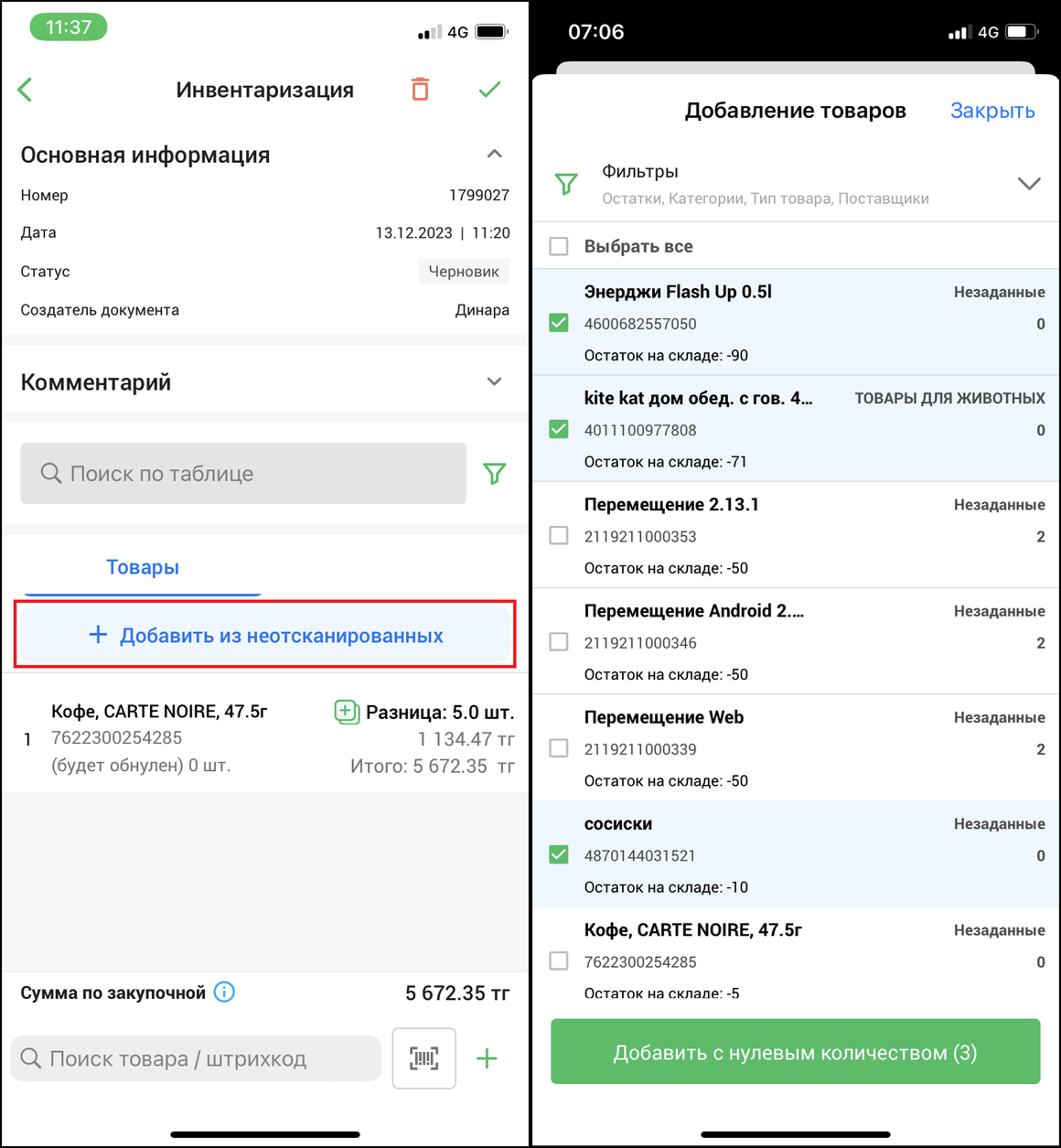This screenshot has width=1061, height=1148.
Task: Tap the green plus icon next to Разница
Action: (347, 712)
